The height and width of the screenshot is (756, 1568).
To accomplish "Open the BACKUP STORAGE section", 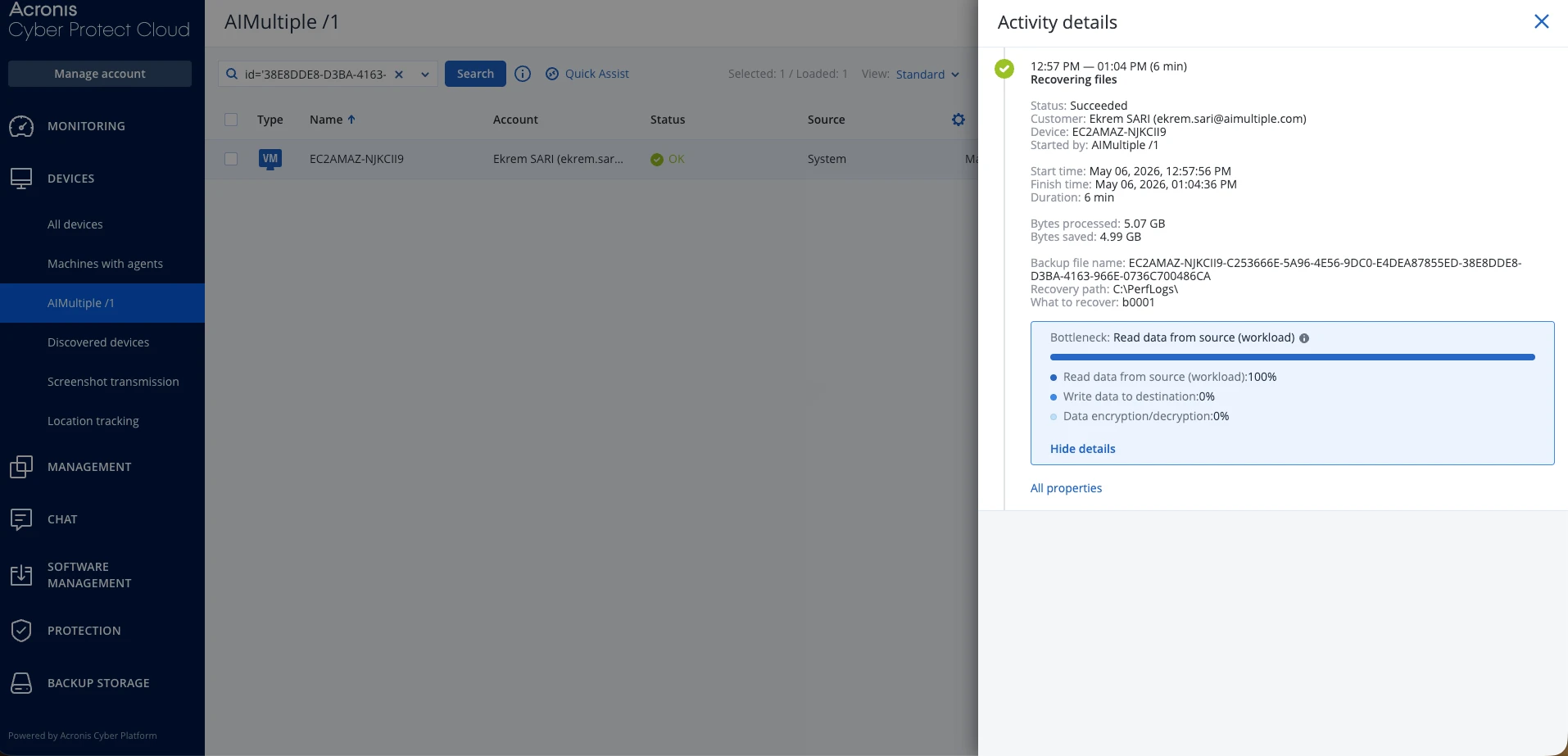I will coord(98,683).
